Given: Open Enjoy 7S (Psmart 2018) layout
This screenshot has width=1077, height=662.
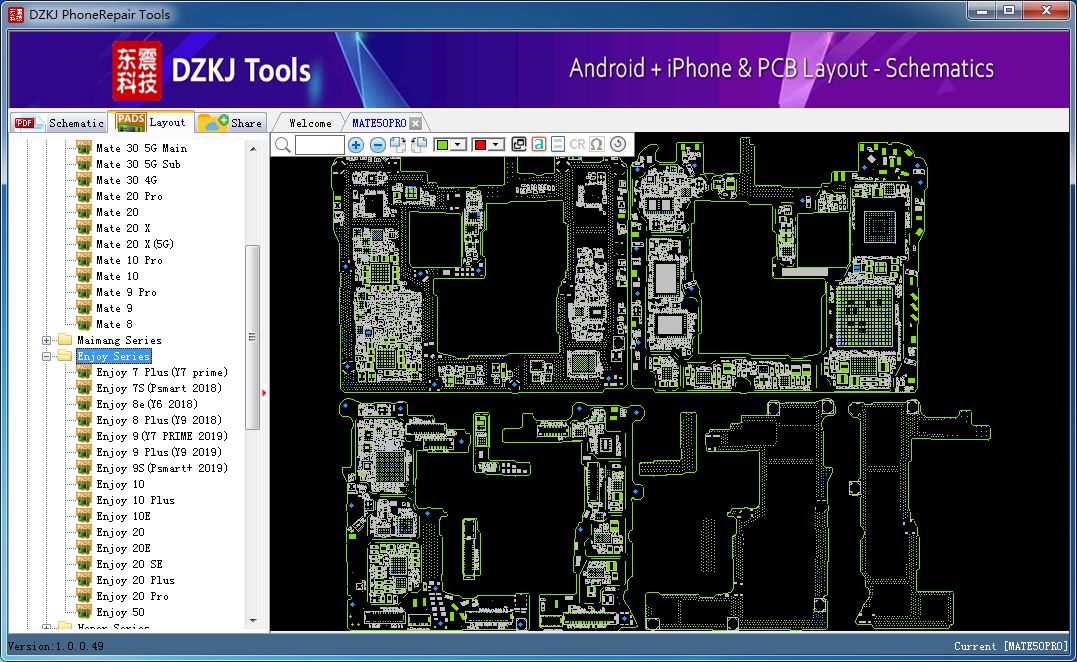Looking at the screenshot, I should pyautogui.click(x=159, y=389).
